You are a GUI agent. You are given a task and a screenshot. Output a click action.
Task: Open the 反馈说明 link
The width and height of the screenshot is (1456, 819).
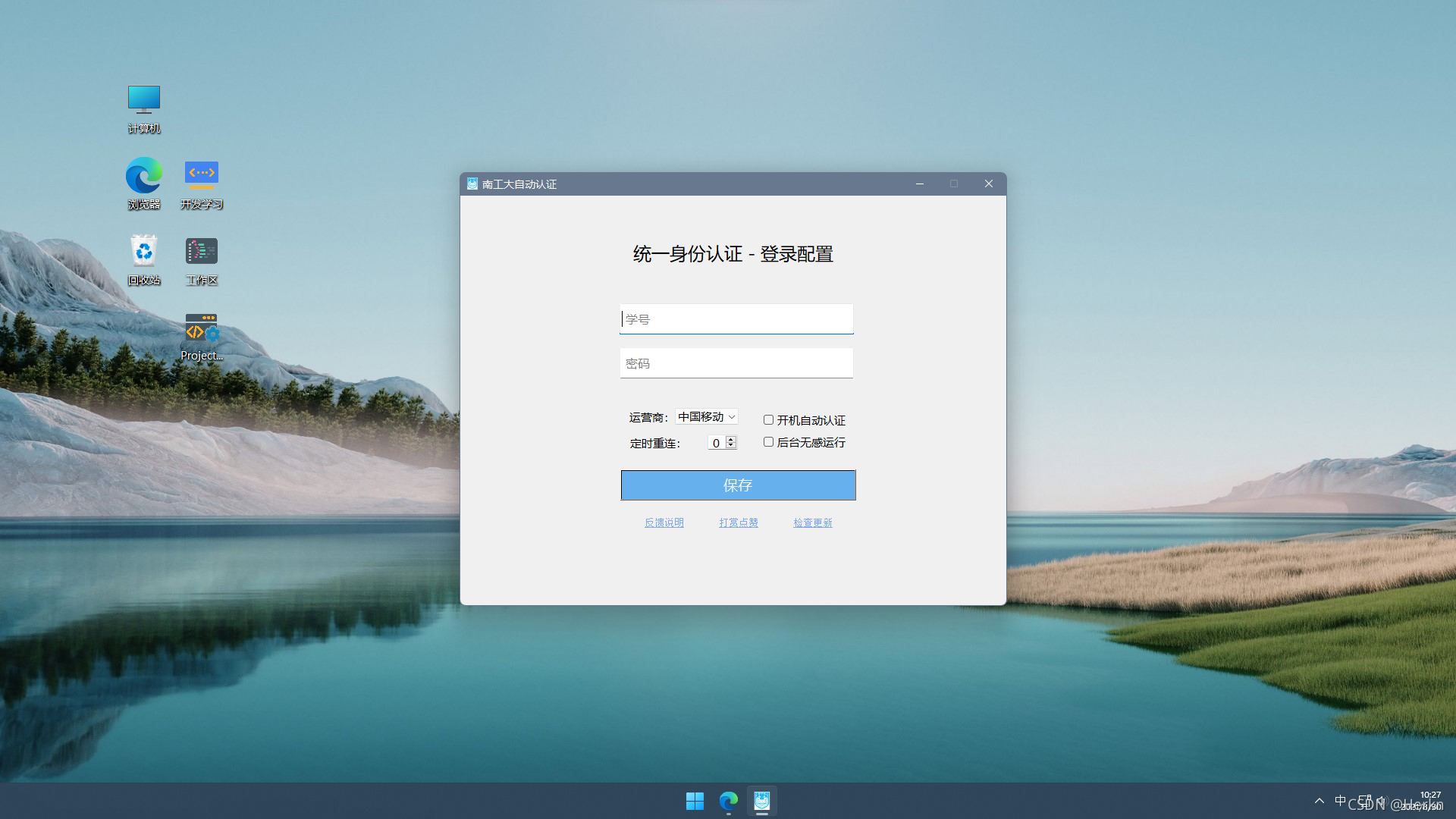(664, 522)
